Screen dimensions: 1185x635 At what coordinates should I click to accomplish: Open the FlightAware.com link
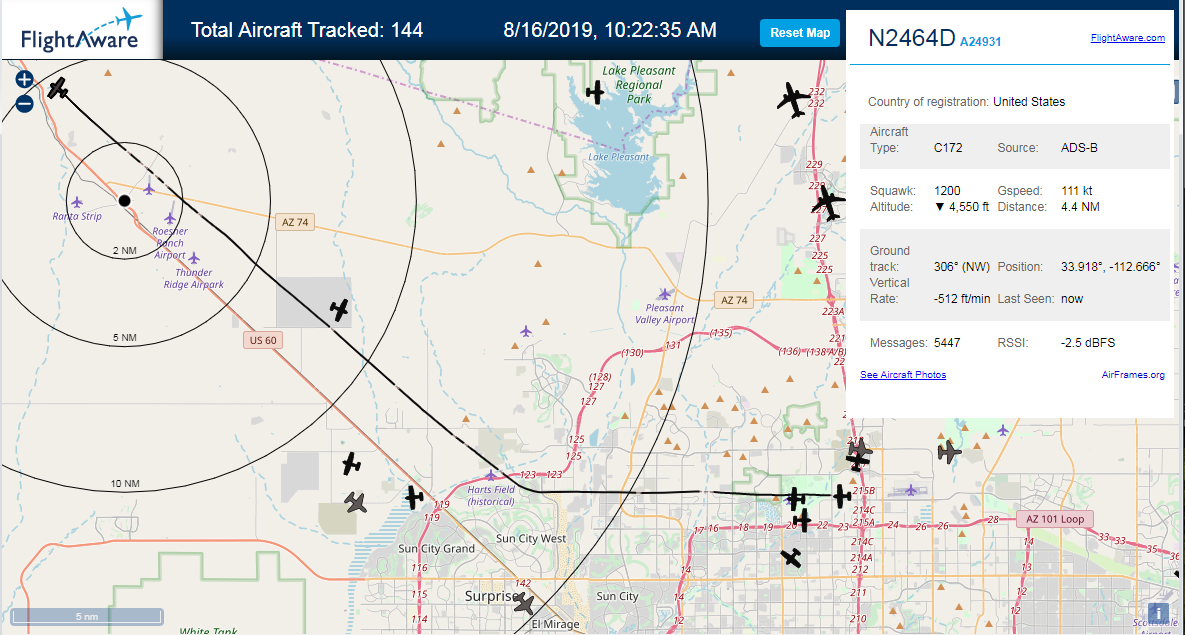[1128, 38]
